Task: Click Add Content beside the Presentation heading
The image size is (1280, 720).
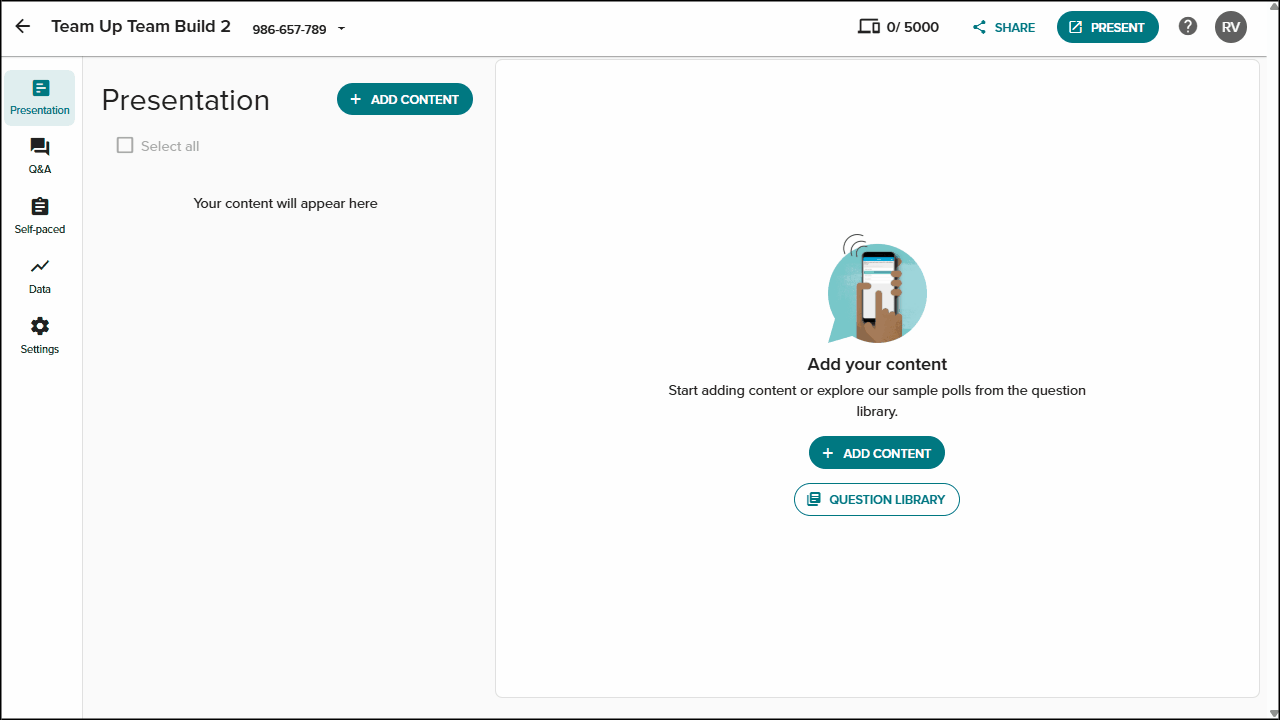Action: (x=405, y=99)
